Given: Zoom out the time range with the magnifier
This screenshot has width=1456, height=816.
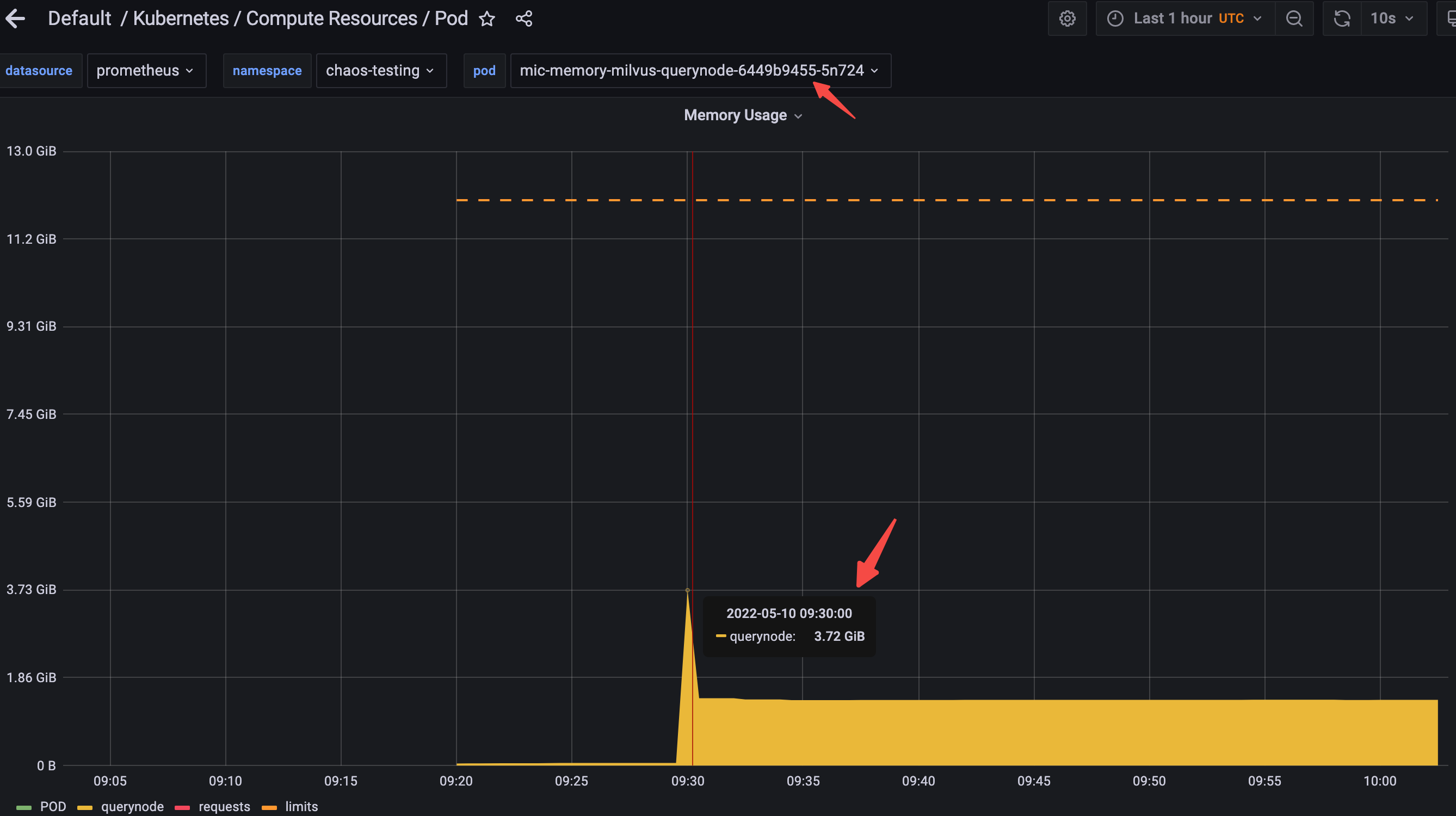Looking at the screenshot, I should 1294,18.
